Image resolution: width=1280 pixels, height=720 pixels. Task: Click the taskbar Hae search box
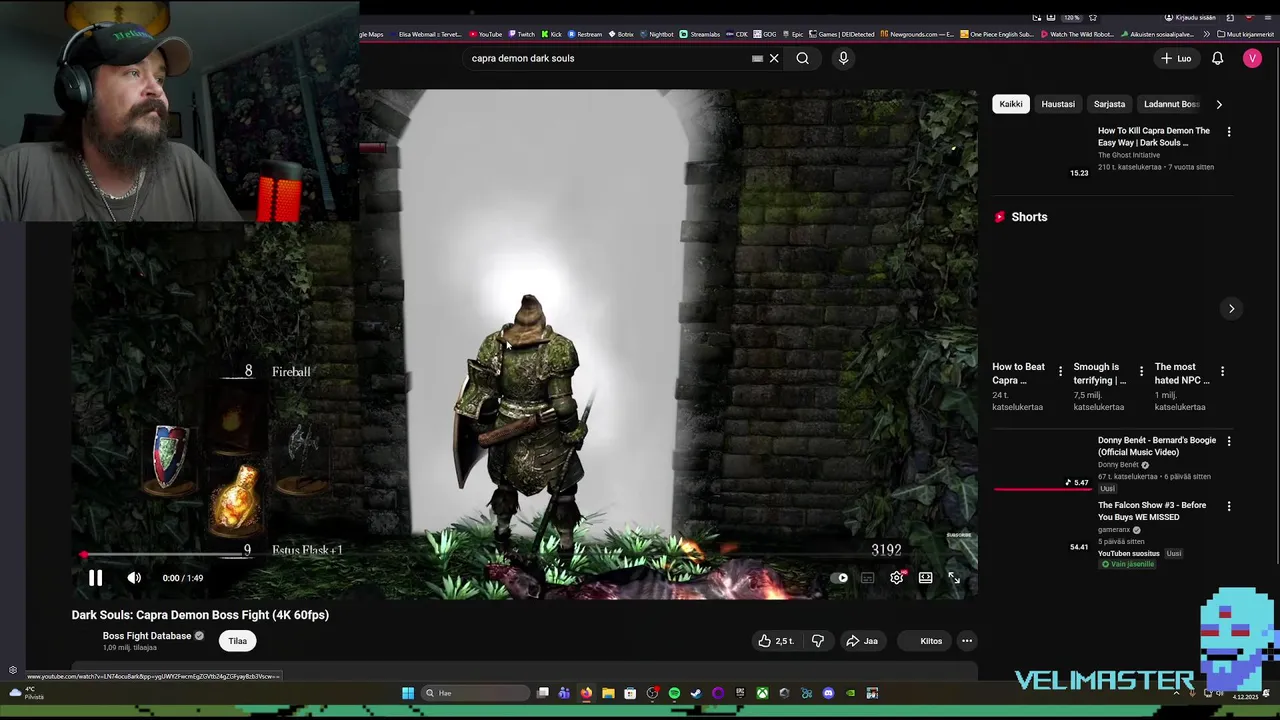(475, 693)
